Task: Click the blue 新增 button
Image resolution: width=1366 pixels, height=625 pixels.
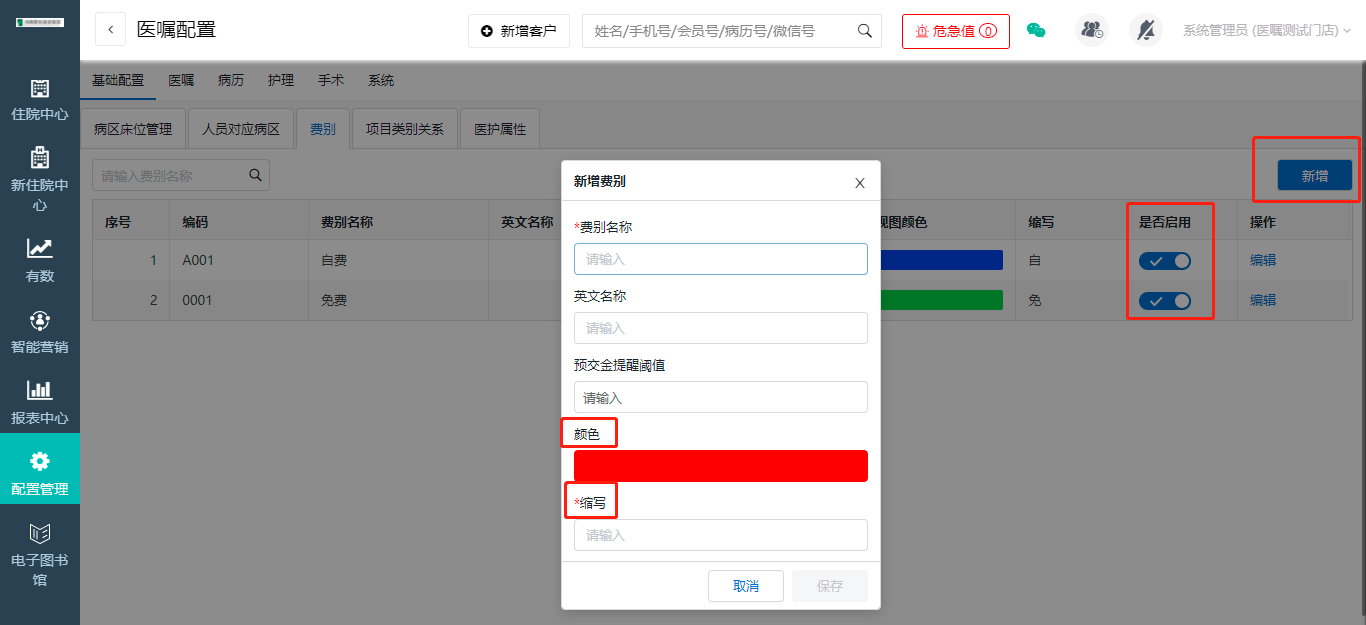Action: [x=1315, y=176]
